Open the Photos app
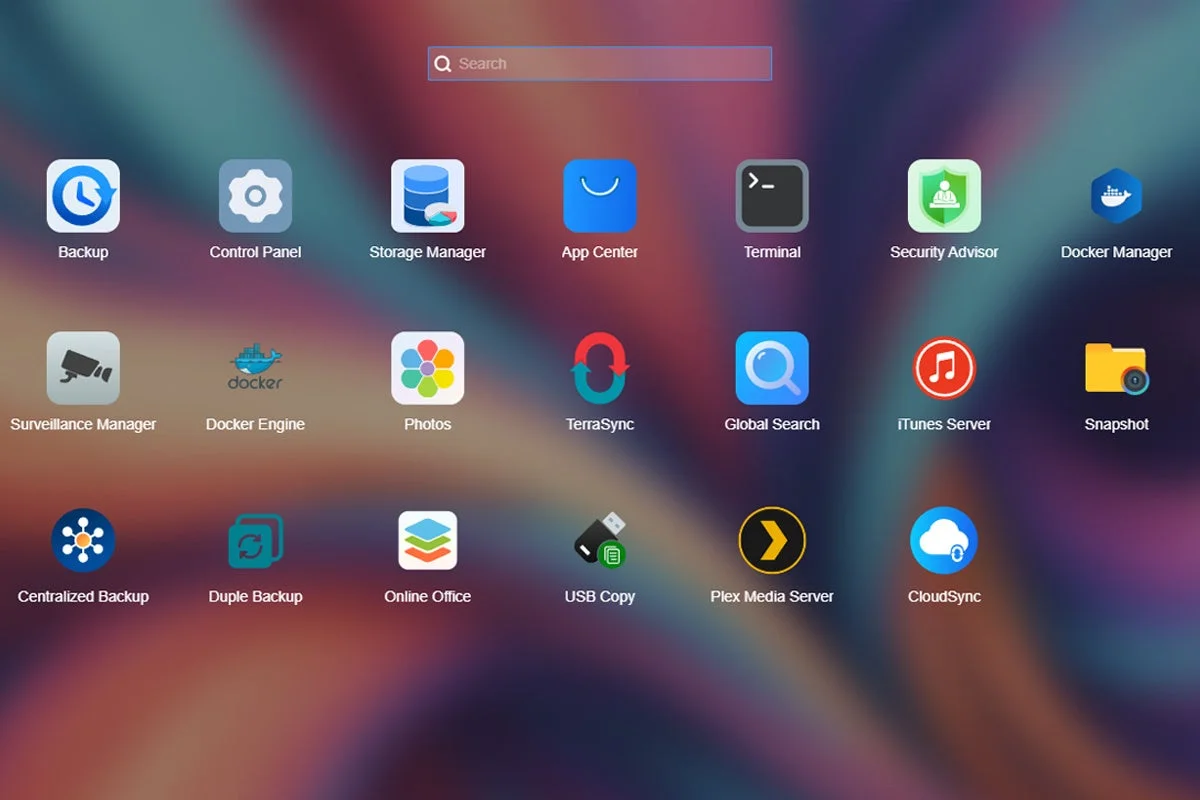This screenshot has width=1200, height=800. (x=427, y=367)
